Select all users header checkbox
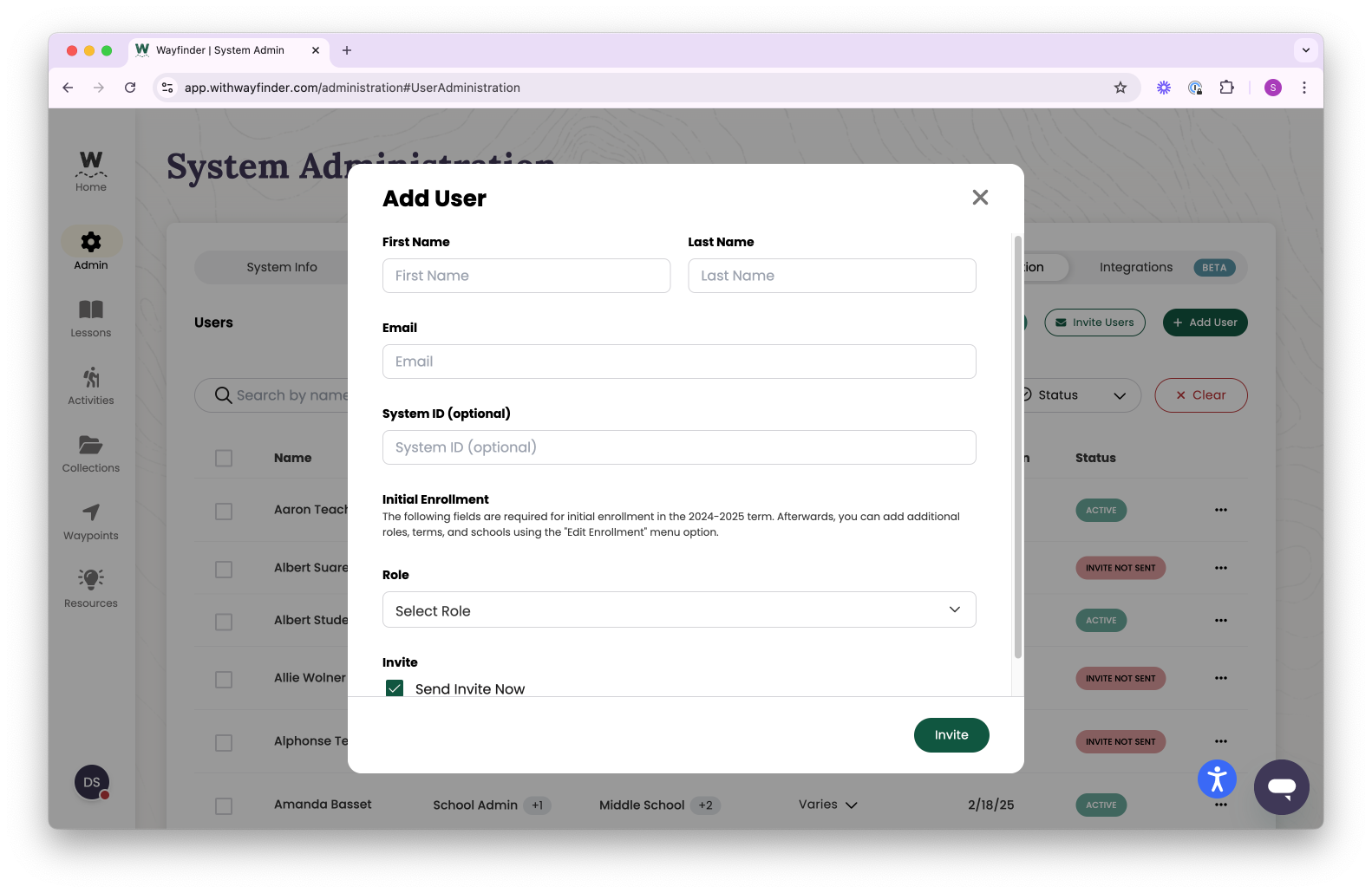 224,458
